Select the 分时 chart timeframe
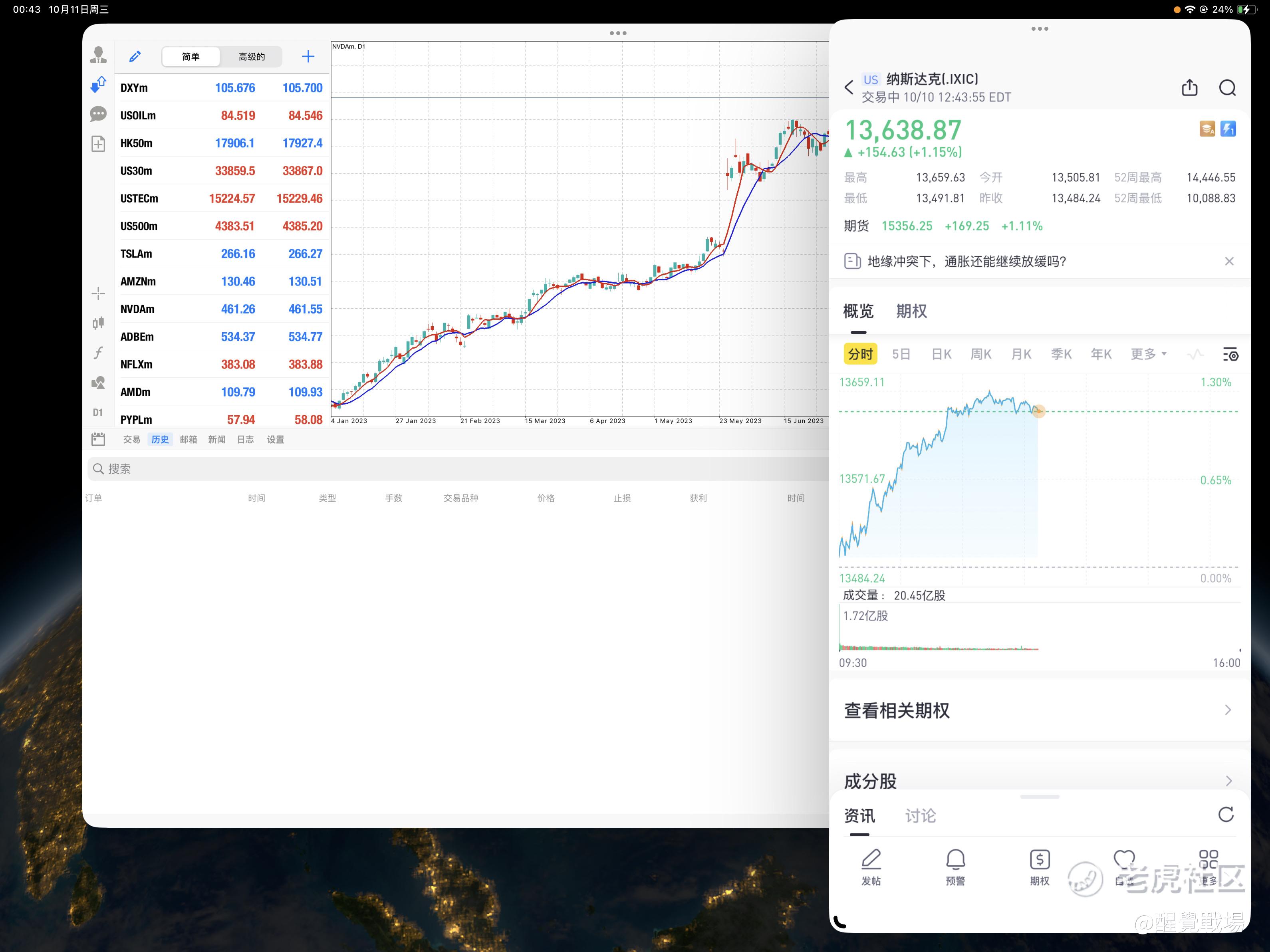Screen dimensions: 1270x952 [x=861, y=354]
